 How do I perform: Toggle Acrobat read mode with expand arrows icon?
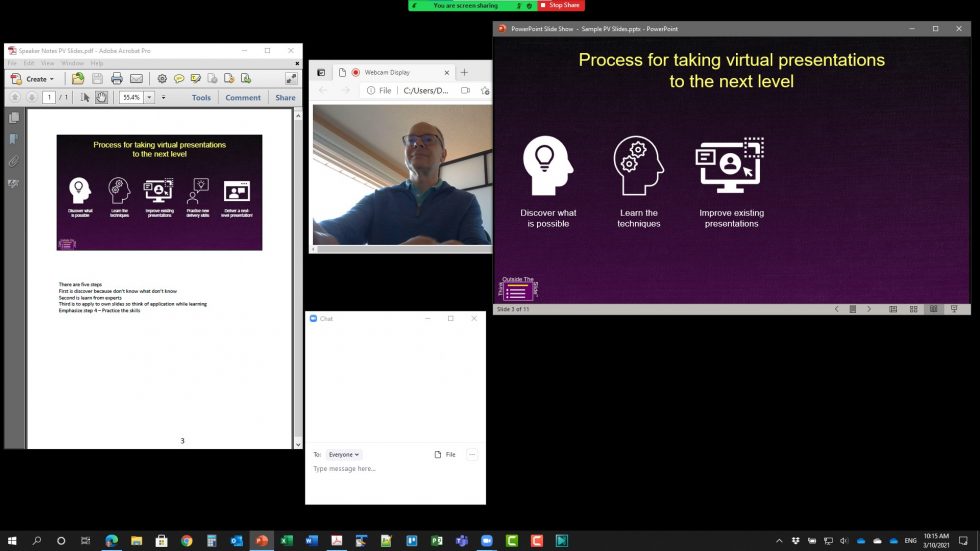pos(291,79)
